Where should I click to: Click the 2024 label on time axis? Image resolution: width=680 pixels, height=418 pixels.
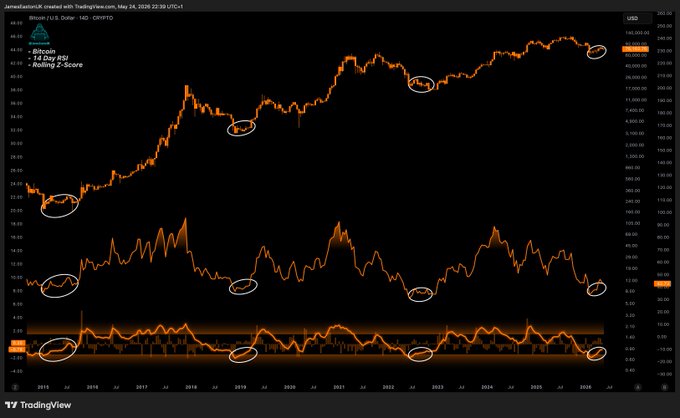(487, 387)
